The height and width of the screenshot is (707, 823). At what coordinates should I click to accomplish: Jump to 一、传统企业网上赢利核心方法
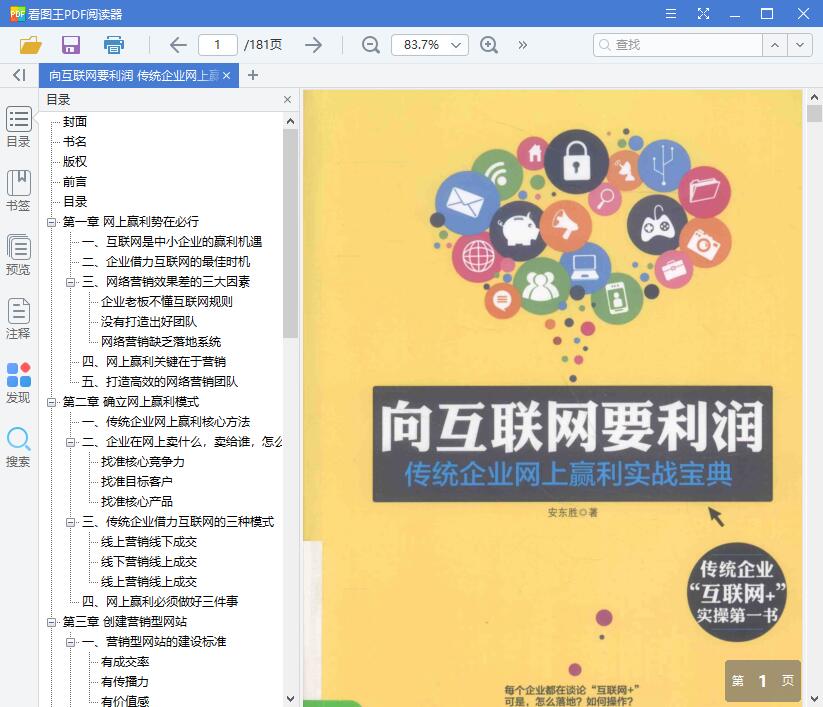166,422
